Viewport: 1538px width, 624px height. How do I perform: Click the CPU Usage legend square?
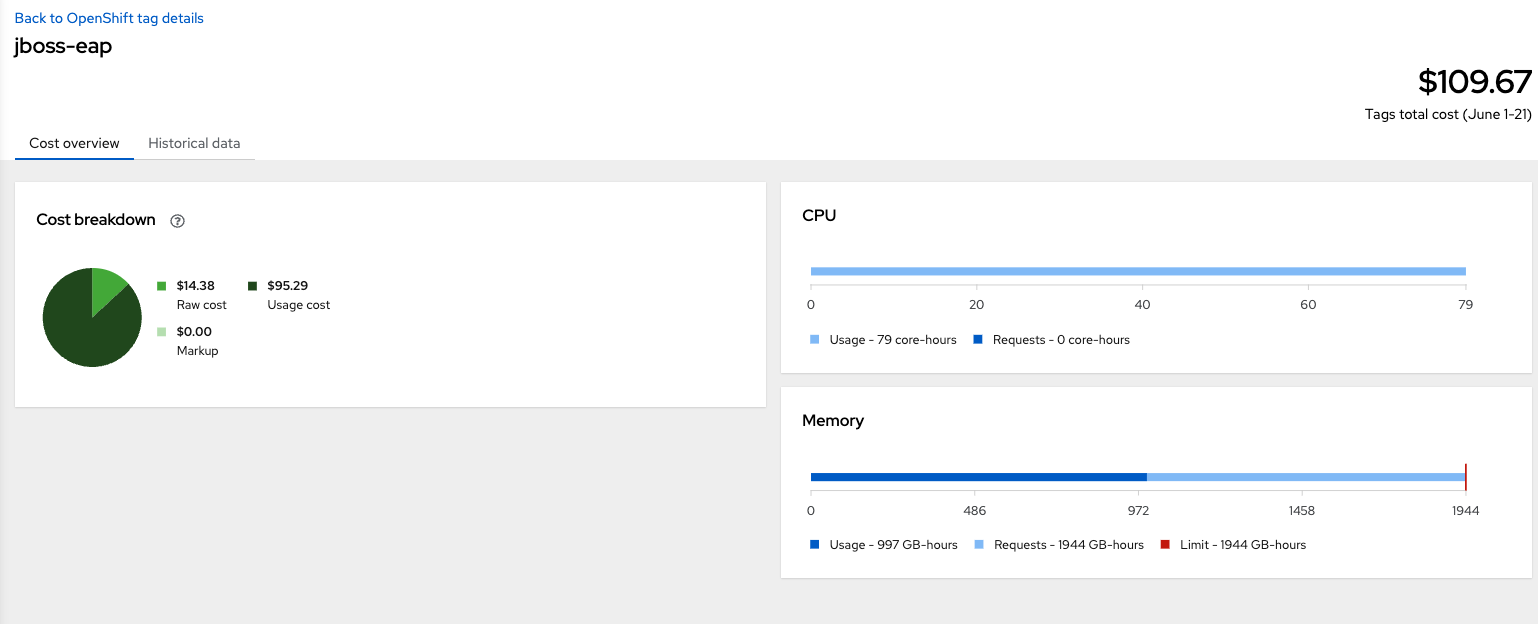816,340
